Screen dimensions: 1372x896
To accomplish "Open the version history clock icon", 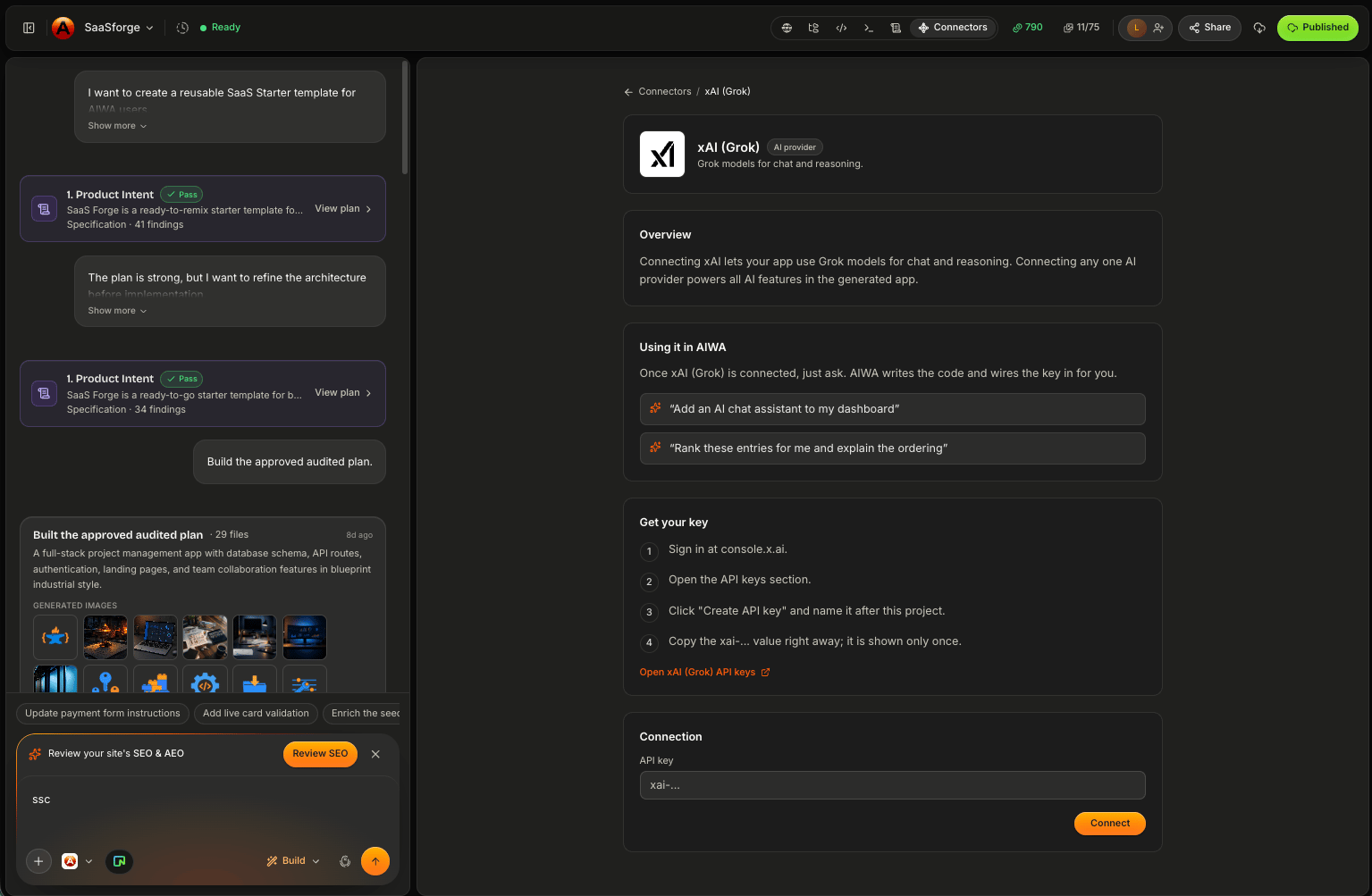I will (x=182, y=28).
